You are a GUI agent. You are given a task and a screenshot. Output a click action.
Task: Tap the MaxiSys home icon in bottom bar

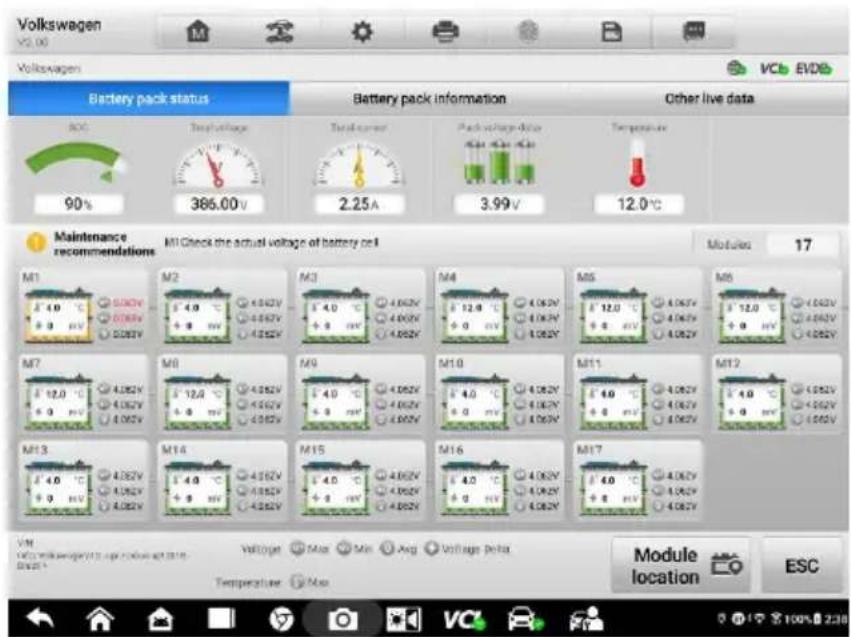tap(161, 619)
